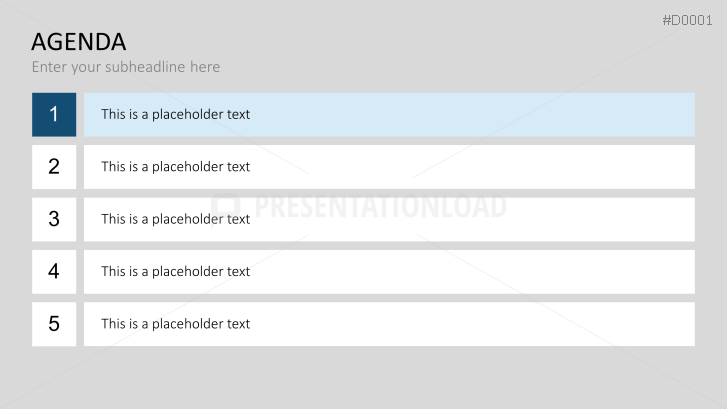Viewport: 727px width, 409px height.
Task: Click placeholder text in agenda row 5
Action: click(175, 324)
